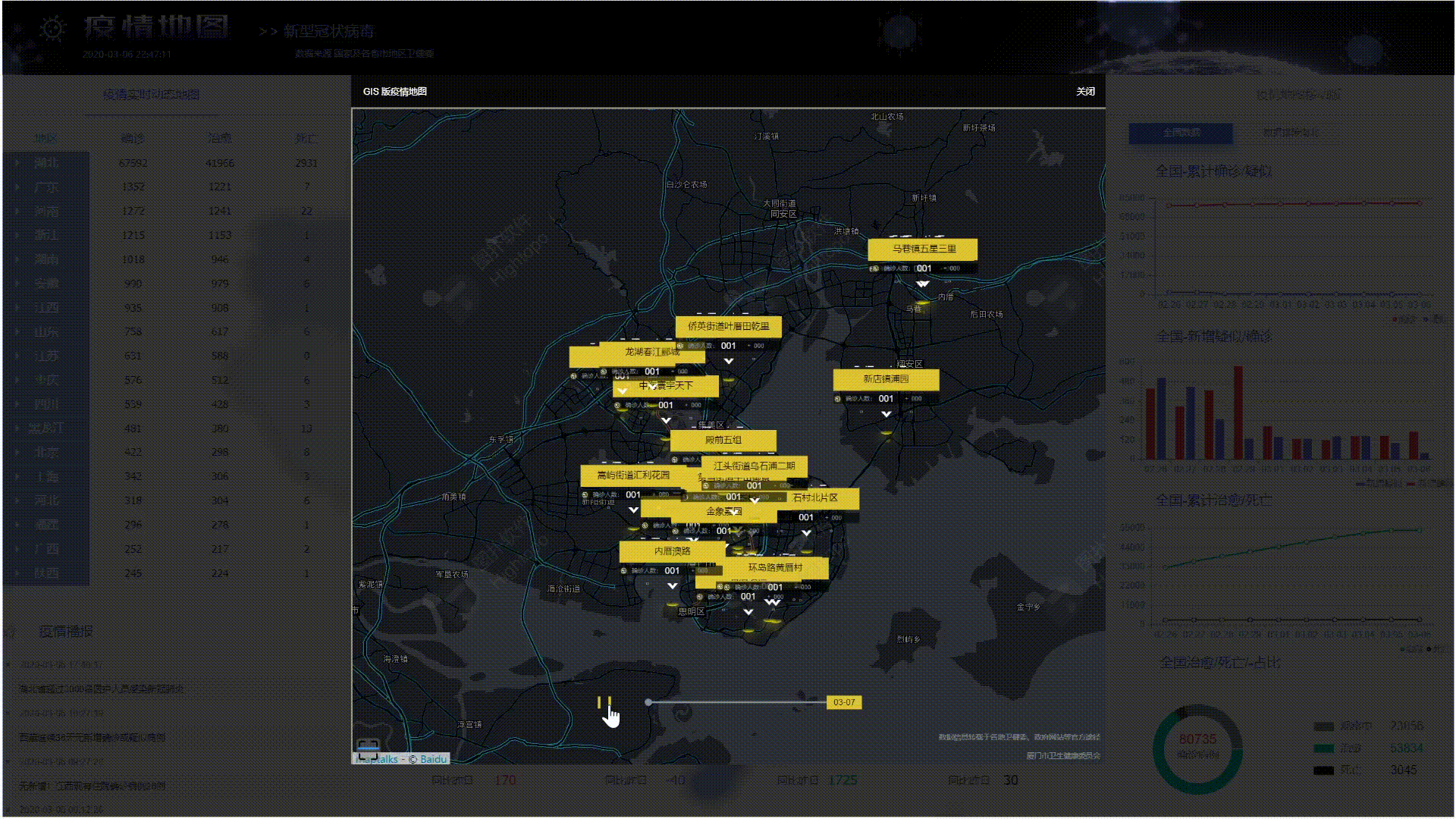Select the 石村北片区 location label
Image resolution: width=1456 pixels, height=819 pixels.
coord(815,497)
